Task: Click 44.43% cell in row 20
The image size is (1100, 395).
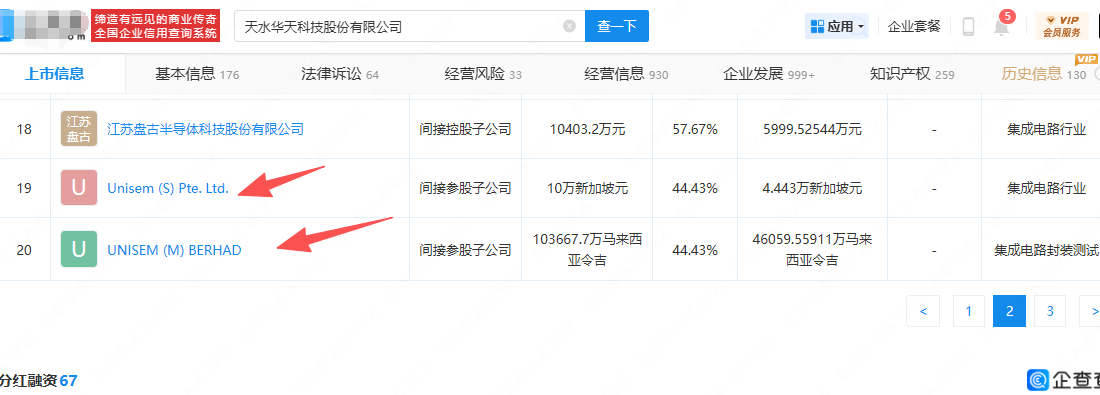Action: [695, 250]
